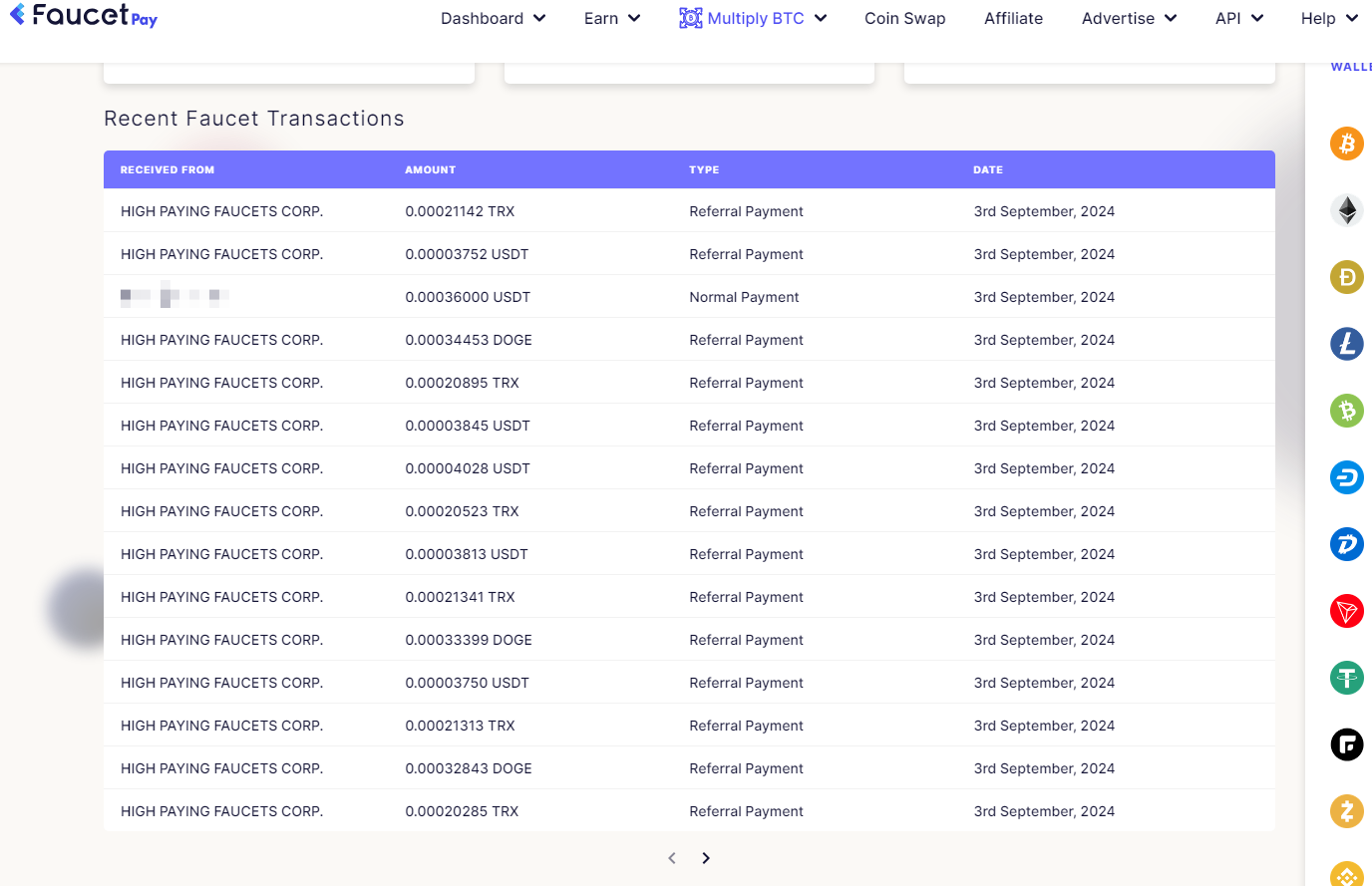Open the Affiliate page
Image resolution: width=1372 pixels, height=886 pixels.
pyautogui.click(x=1013, y=18)
